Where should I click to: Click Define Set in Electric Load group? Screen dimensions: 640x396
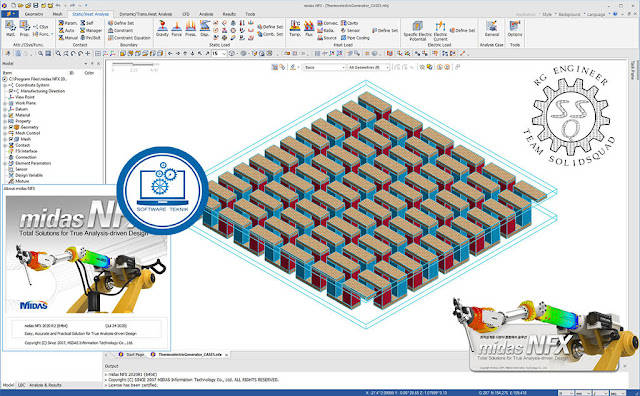(x=462, y=31)
